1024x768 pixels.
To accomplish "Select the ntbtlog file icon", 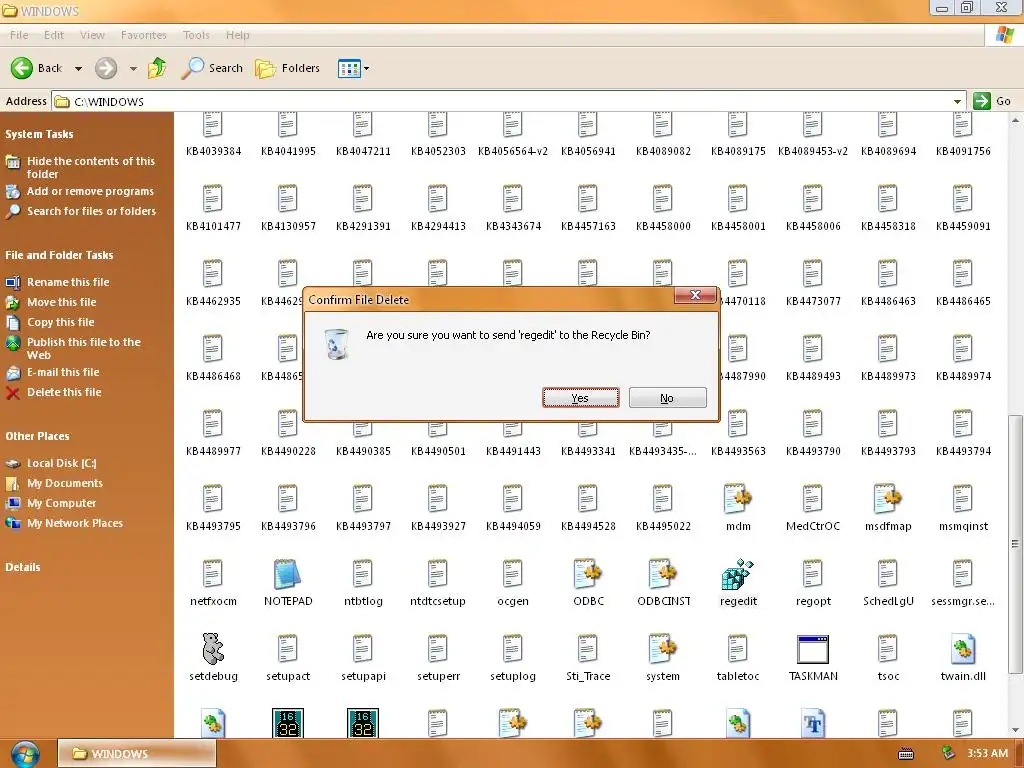I will (363, 574).
